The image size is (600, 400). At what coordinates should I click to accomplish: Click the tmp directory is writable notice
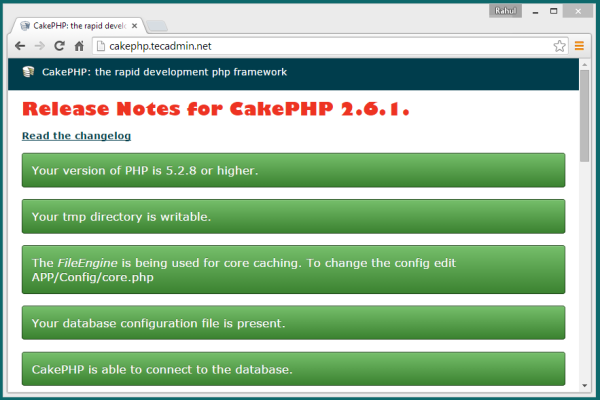click(293, 216)
